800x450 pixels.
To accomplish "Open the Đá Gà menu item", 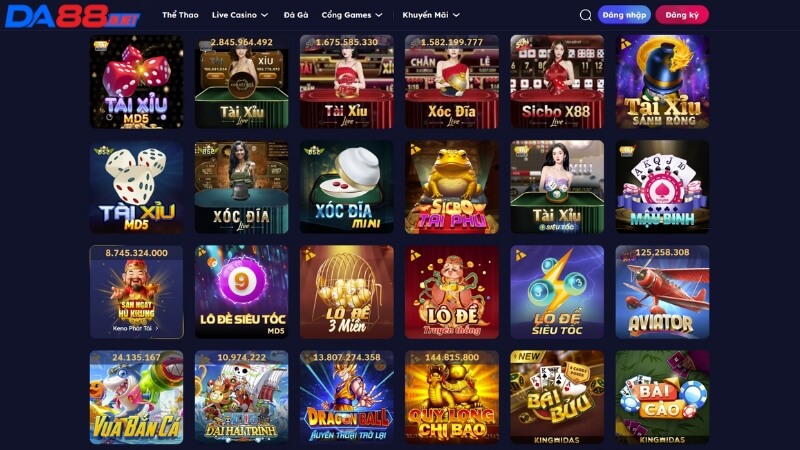I will click(296, 15).
